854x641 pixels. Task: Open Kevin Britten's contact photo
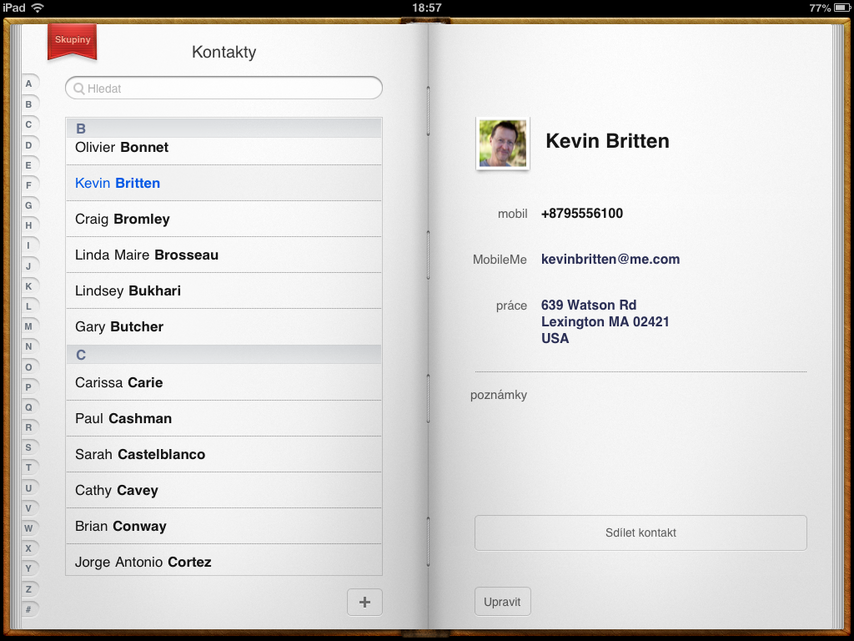(x=502, y=143)
